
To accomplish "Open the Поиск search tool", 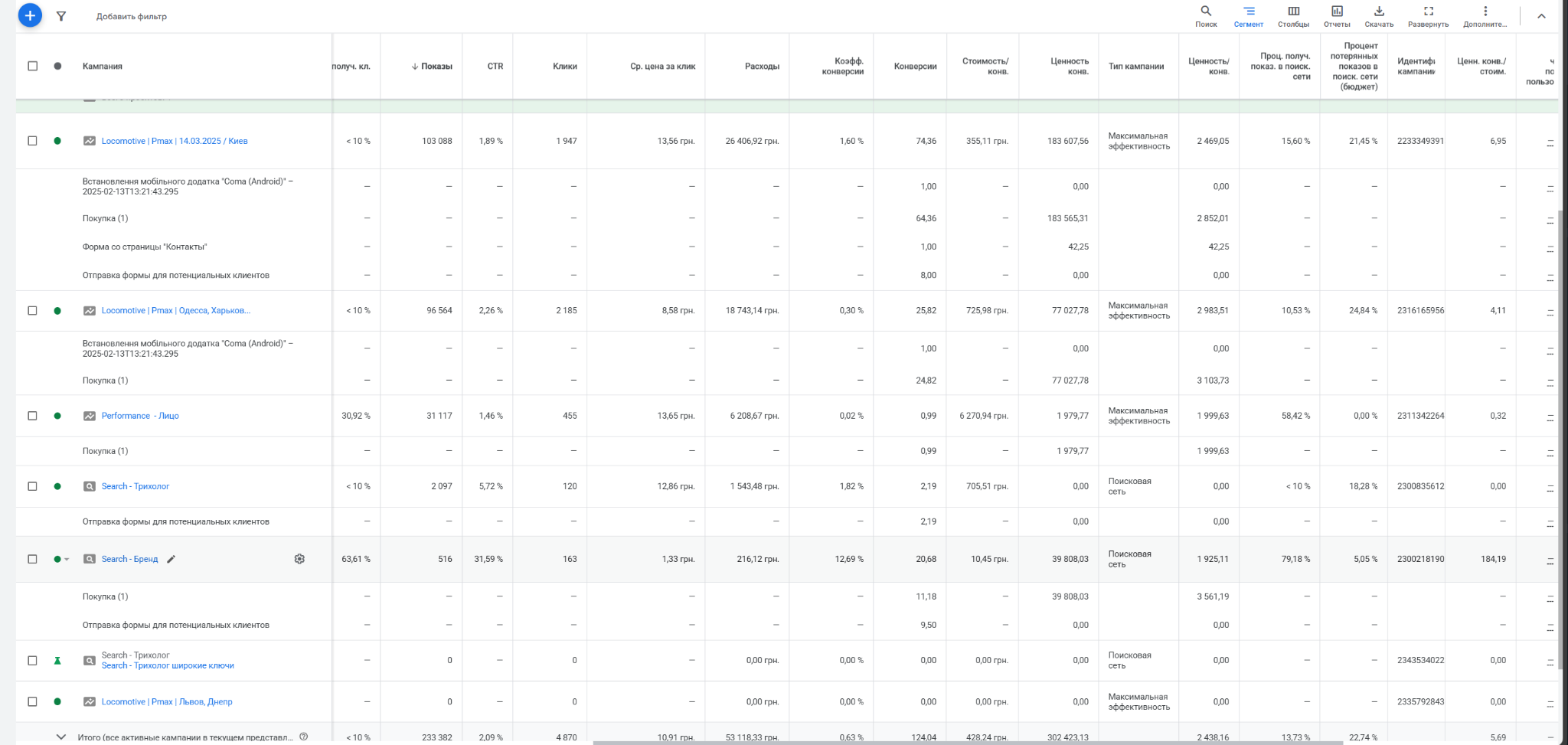I will click(x=1206, y=15).
